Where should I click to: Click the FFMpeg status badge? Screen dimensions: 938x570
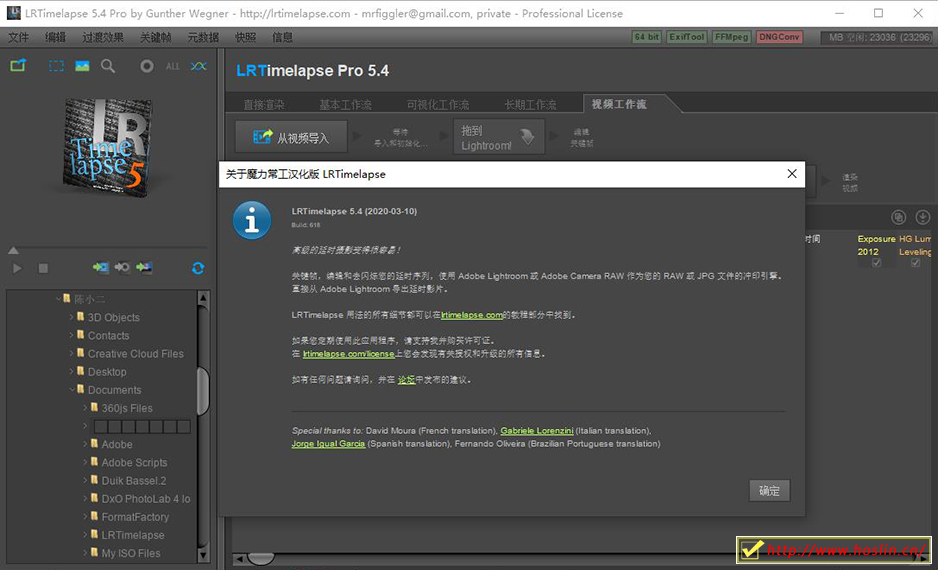coord(732,37)
